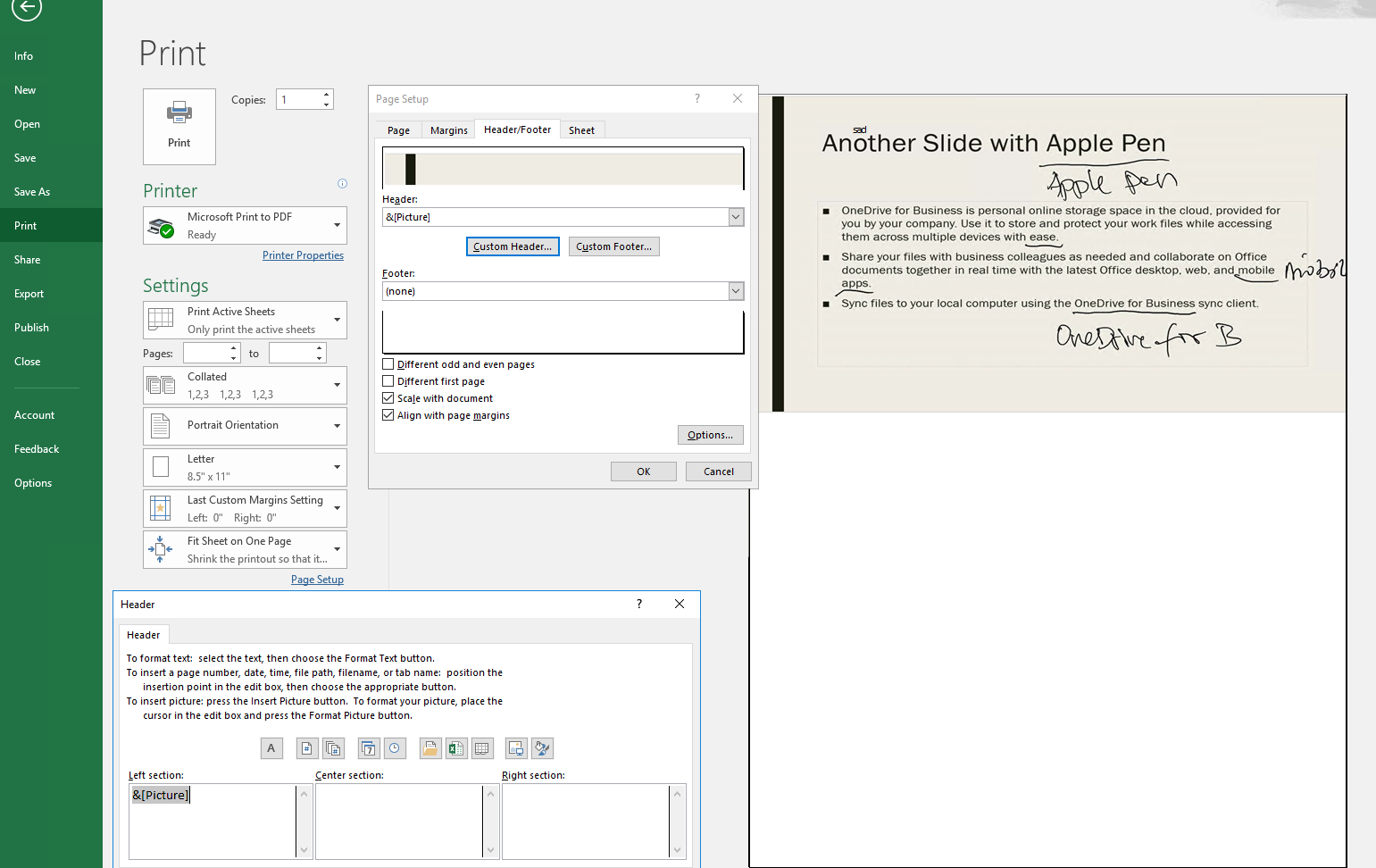Click help question mark in Header dialog
This screenshot has width=1376, height=868.
pyautogui.click(x=639, y=604)
